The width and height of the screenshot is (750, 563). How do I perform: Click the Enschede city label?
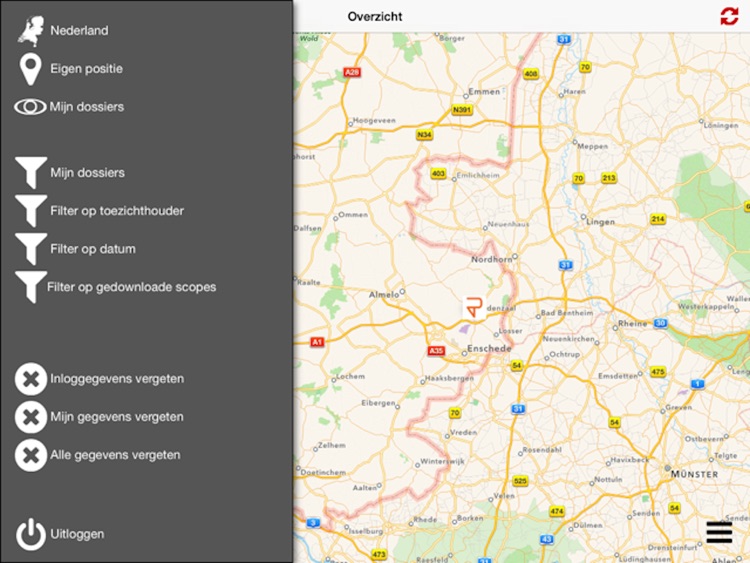pyautogui.click(x=489, y=348)
